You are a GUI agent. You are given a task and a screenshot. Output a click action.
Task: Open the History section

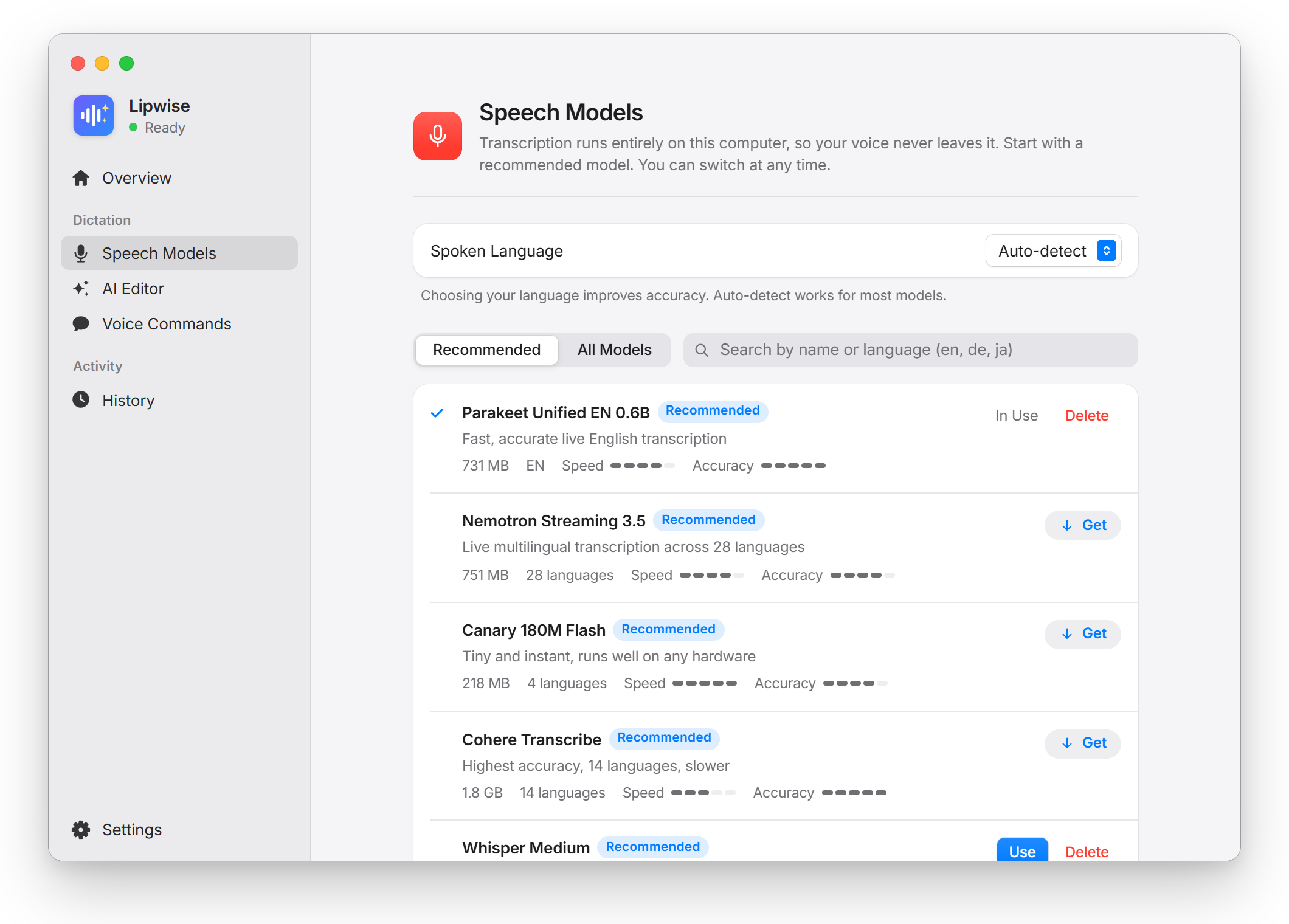click(179, 400)
